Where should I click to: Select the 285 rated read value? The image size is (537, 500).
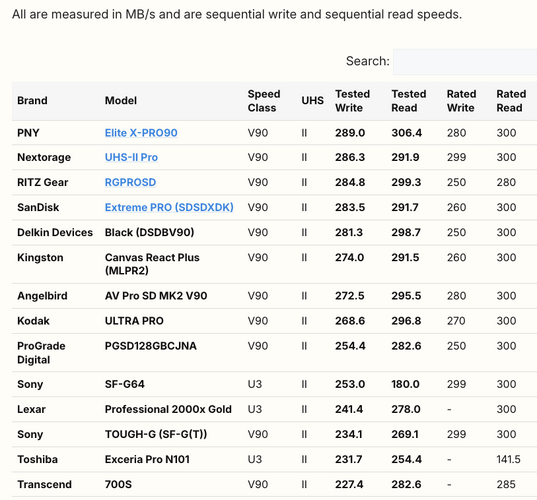click(506, 484)
